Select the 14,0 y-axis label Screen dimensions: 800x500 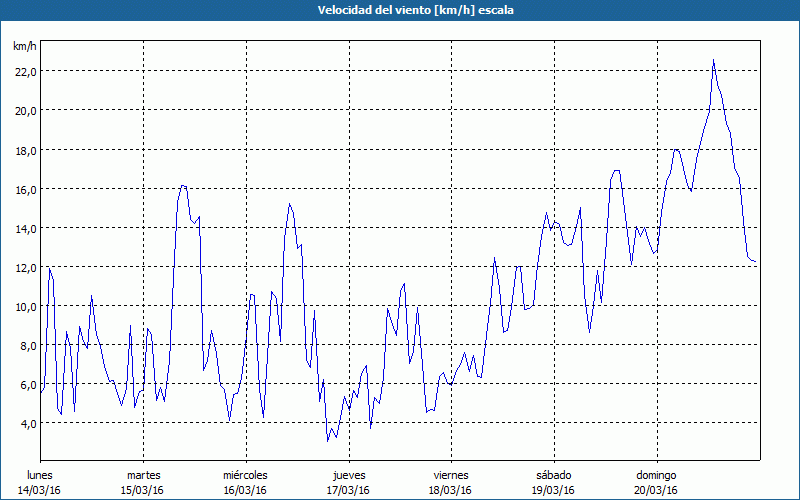(x=24, y=228)
